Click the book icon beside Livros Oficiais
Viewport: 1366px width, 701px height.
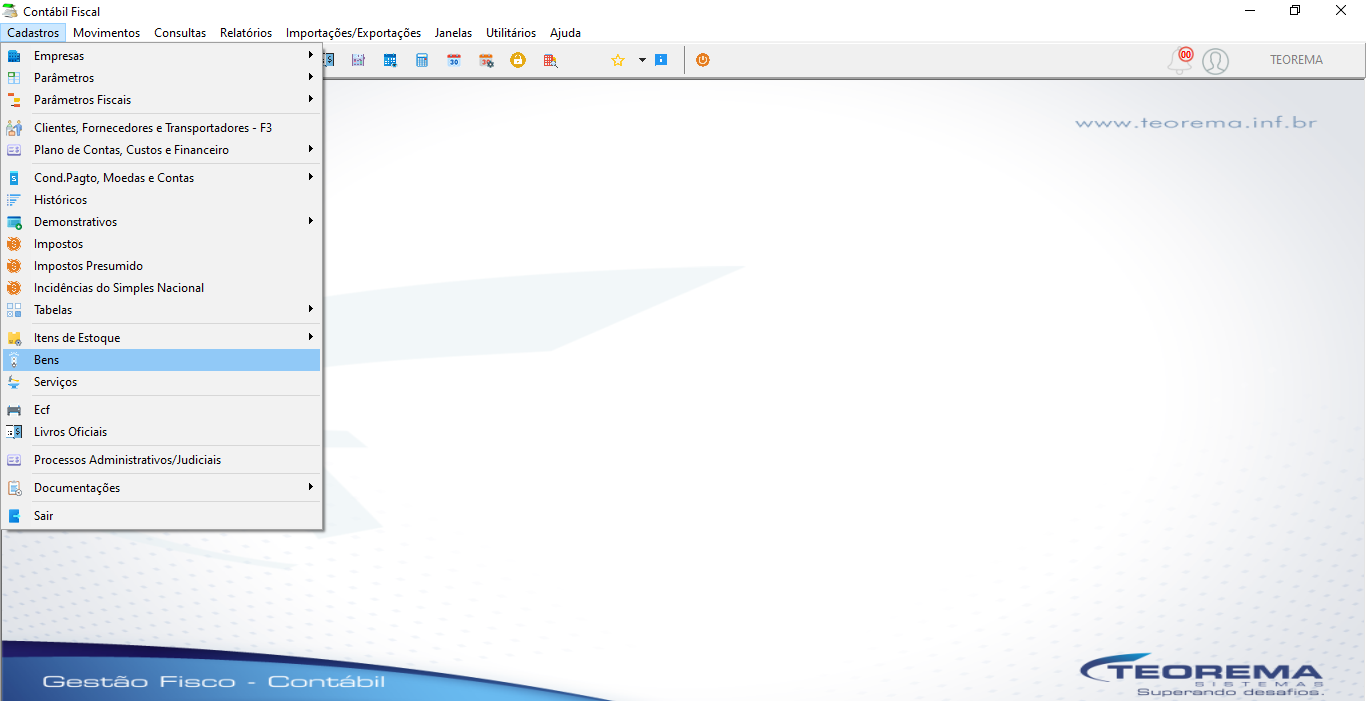(x=14, y=432)
